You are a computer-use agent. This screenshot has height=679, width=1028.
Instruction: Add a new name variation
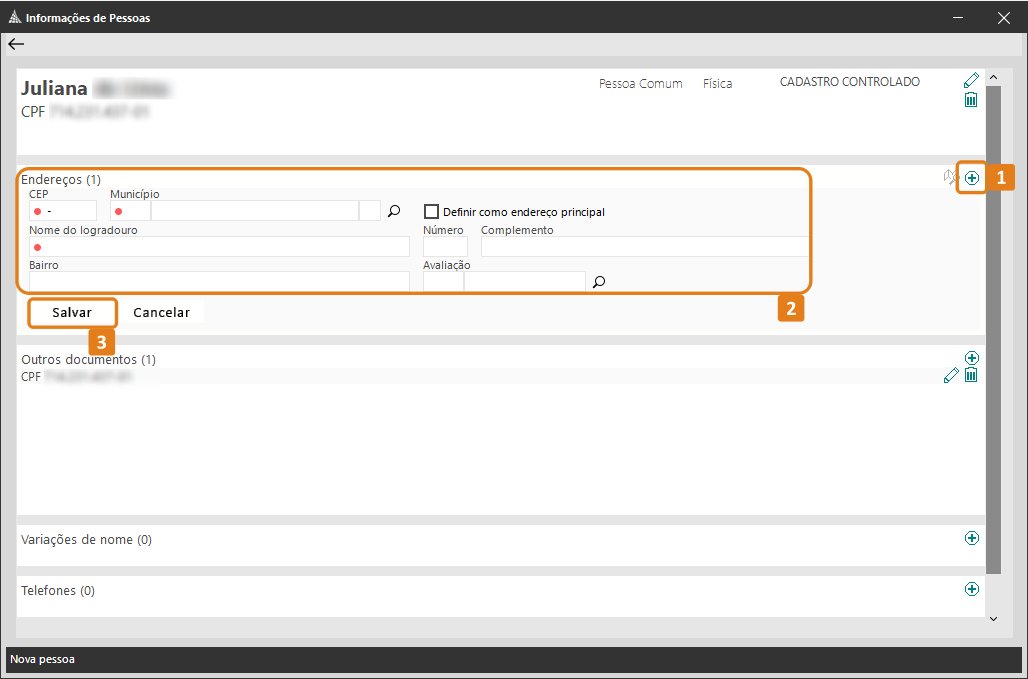pyautogui.click(x=971, y=538)
